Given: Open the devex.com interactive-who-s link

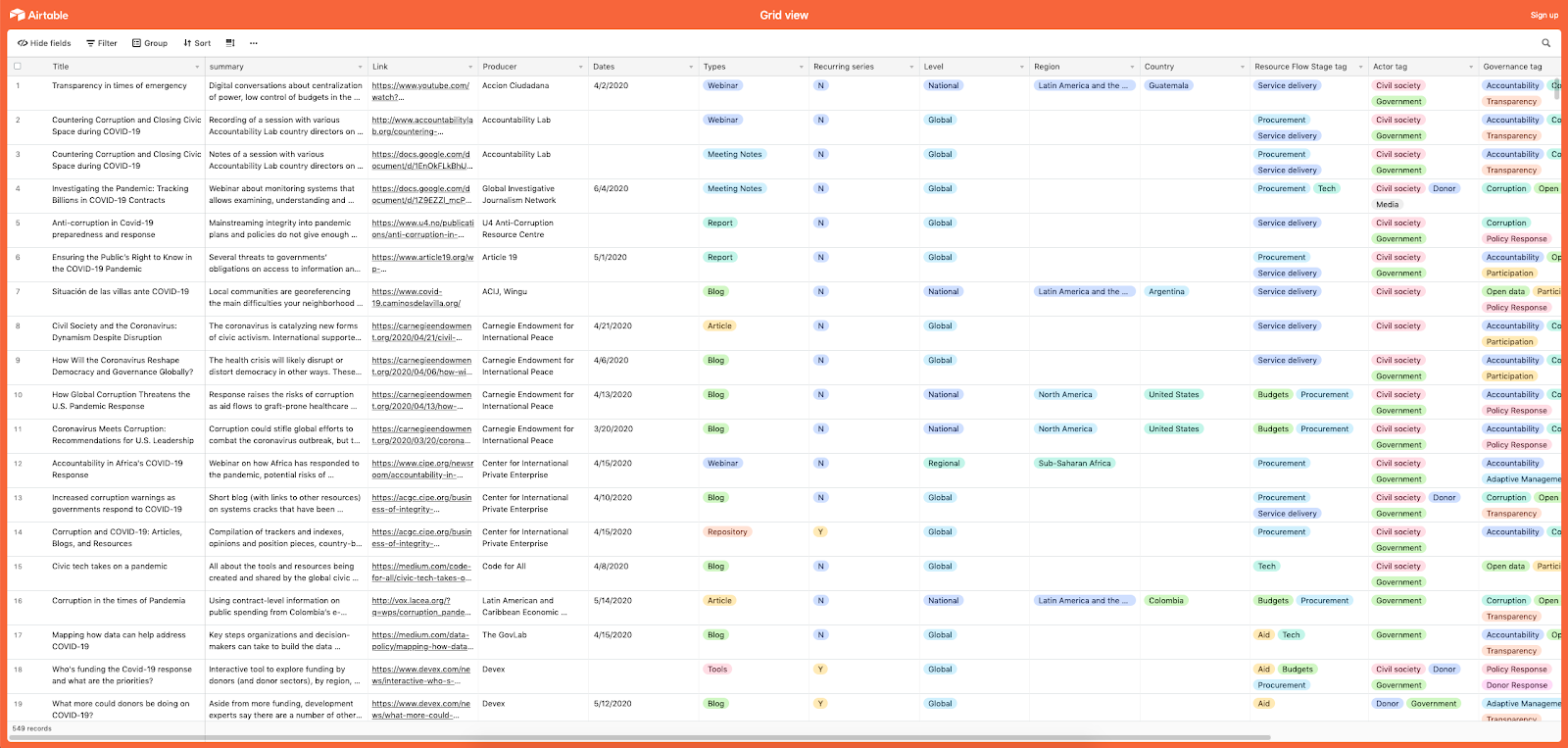Looking at the screenshot, I should [x=420, y=674].
